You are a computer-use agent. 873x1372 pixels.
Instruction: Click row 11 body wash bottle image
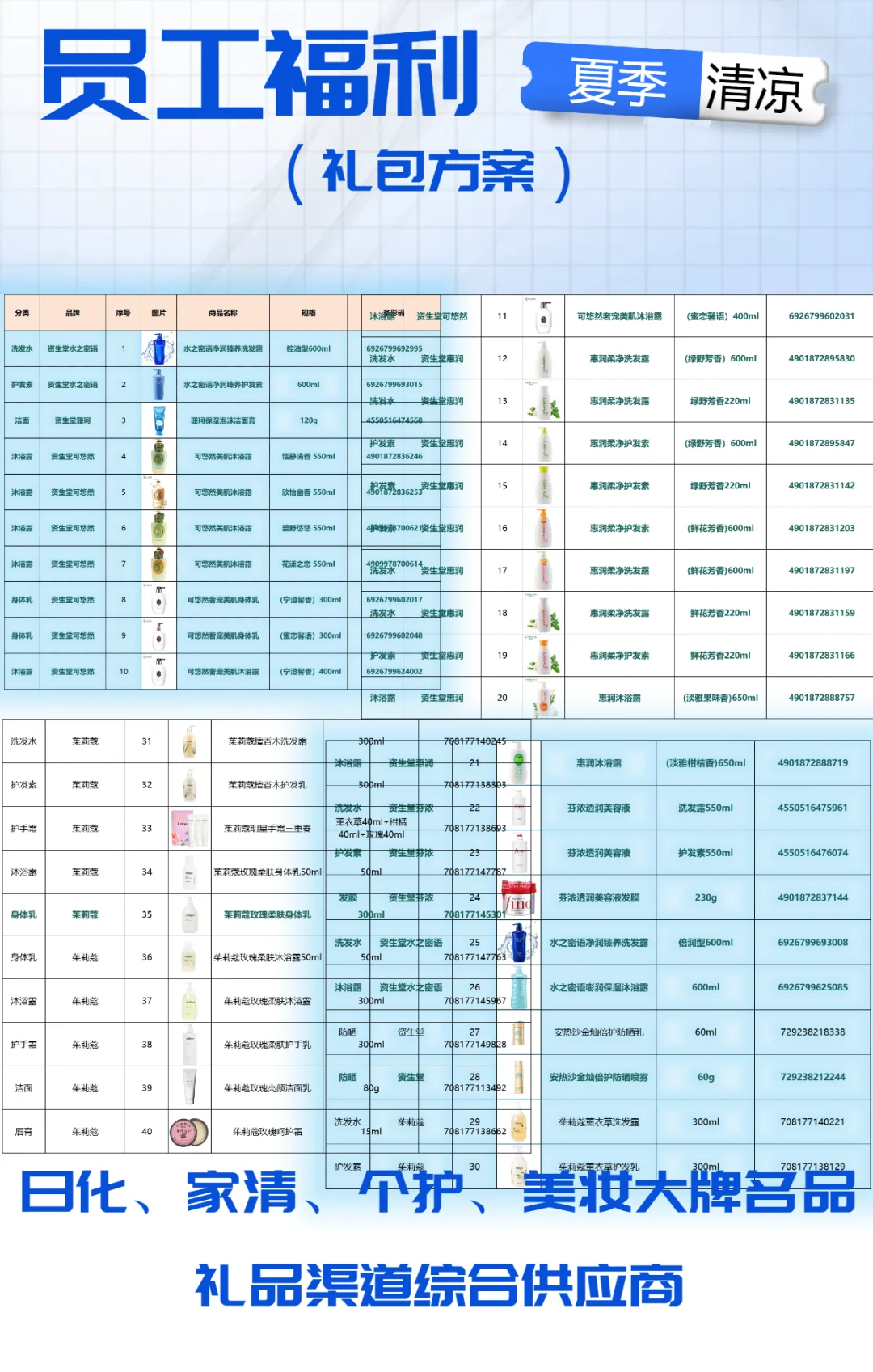[x=544, y=316]
